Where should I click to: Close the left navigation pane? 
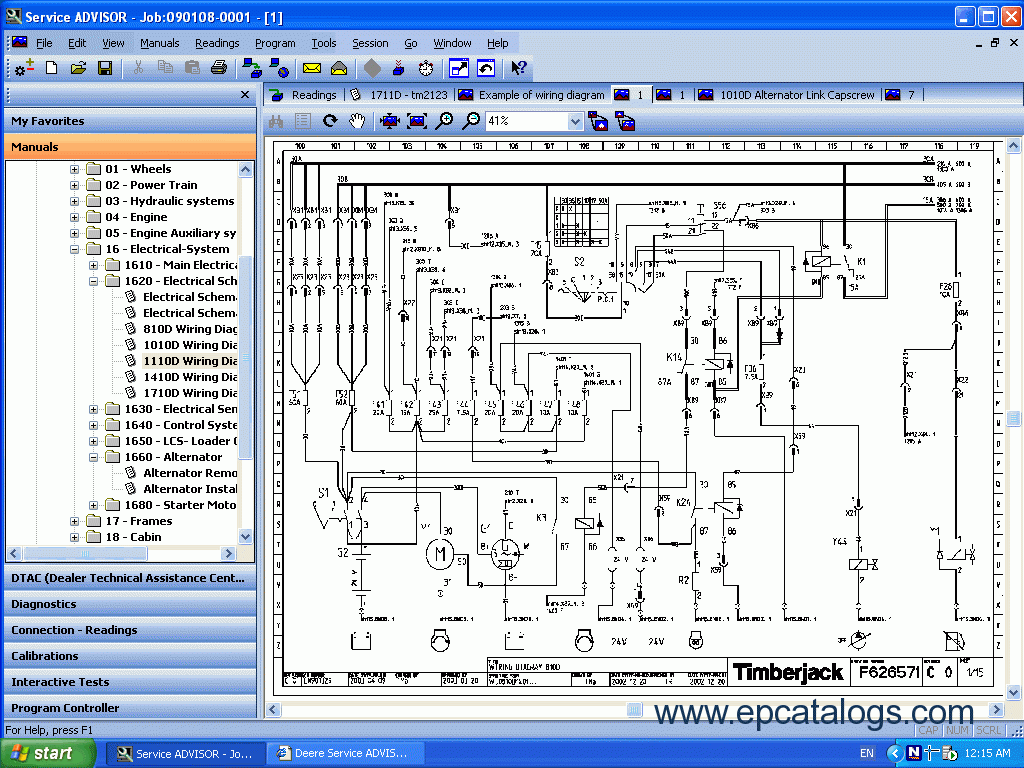point(245,95)
